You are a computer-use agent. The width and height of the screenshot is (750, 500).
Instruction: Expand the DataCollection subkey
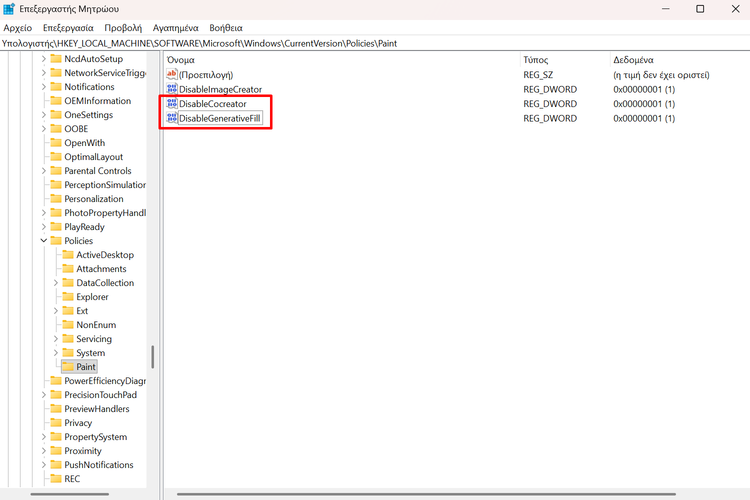click(x=55, y=283)
